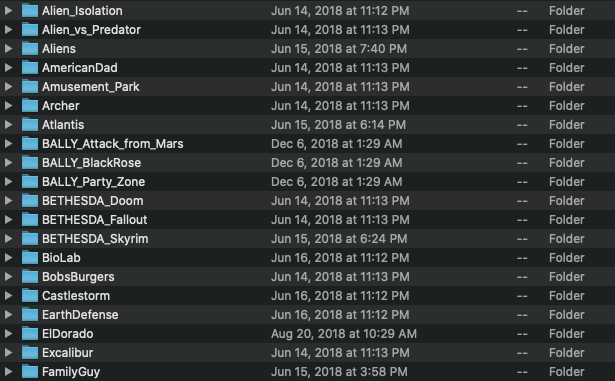Select the Alien_Isolation folder icon

[30, 11]
